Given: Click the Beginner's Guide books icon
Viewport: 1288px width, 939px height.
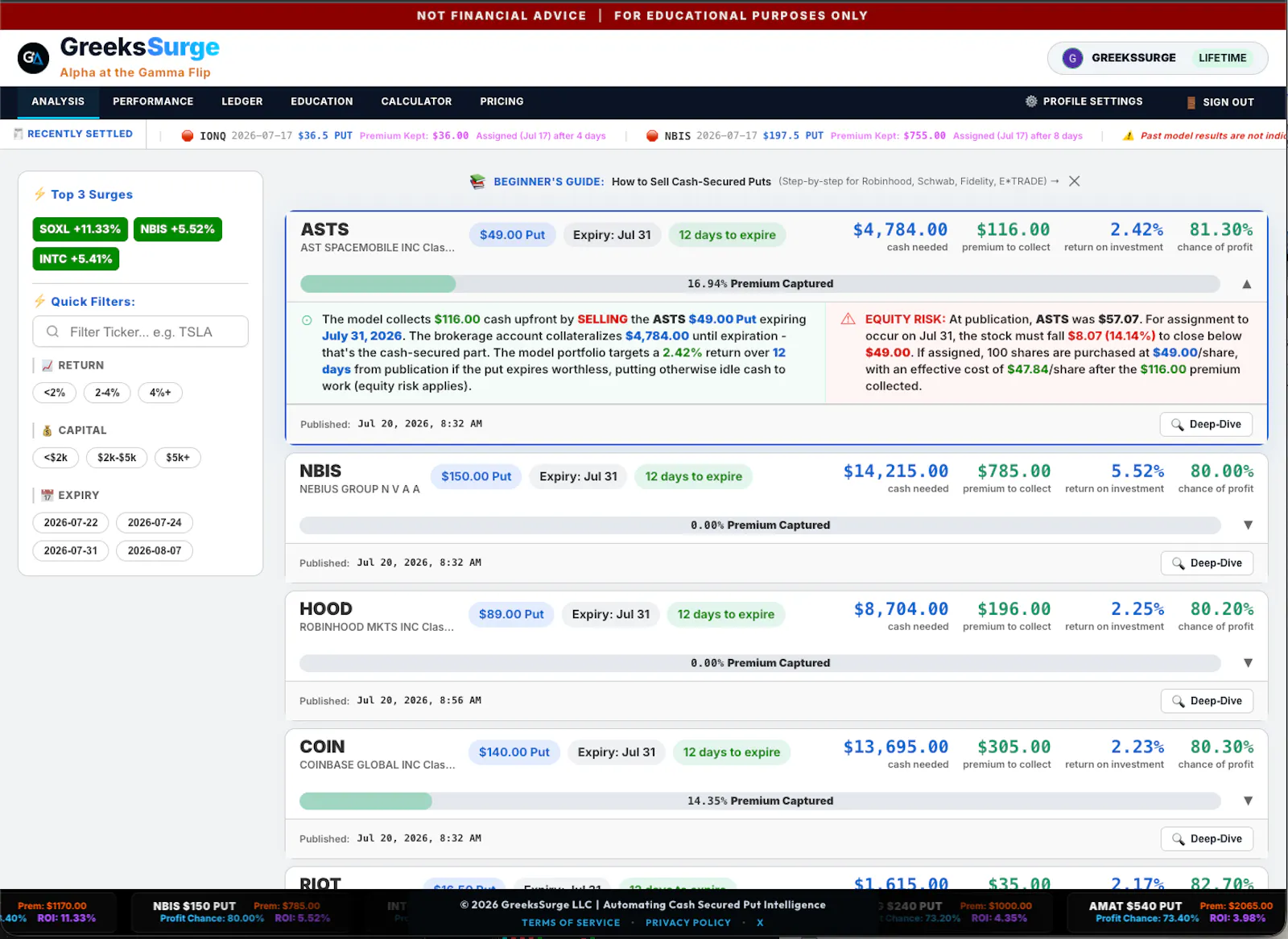Looking at the screenshot, I should 478,182.
